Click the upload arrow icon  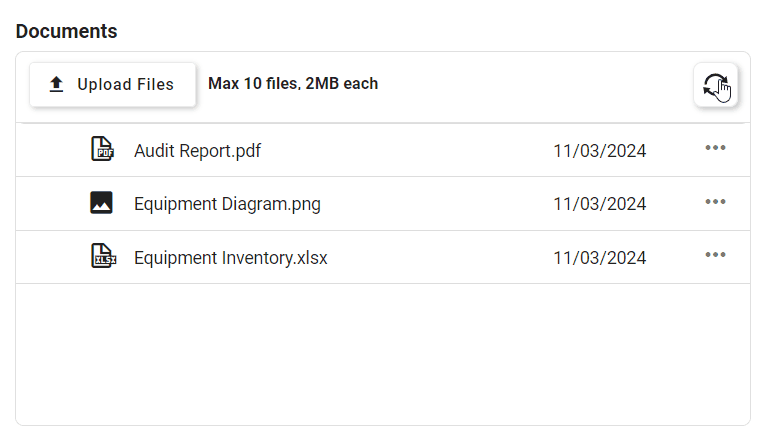[57, 85]
